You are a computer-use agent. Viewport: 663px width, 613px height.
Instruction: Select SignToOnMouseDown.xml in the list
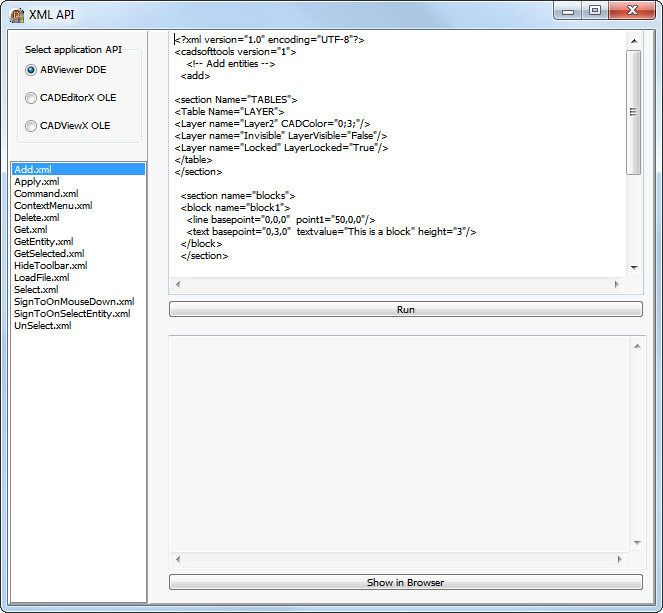[x=78, y=302]
